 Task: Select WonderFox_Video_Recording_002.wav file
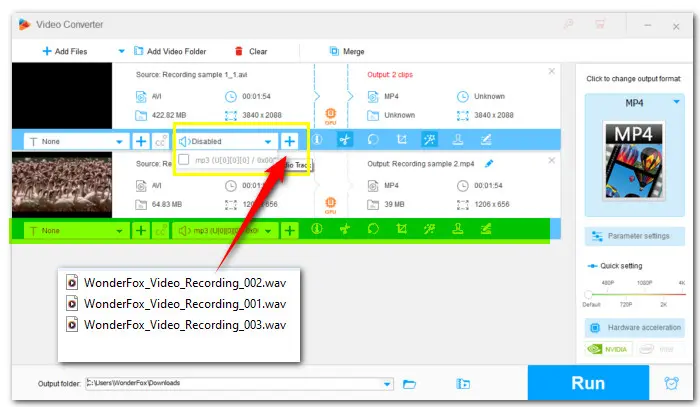point(176,283)
